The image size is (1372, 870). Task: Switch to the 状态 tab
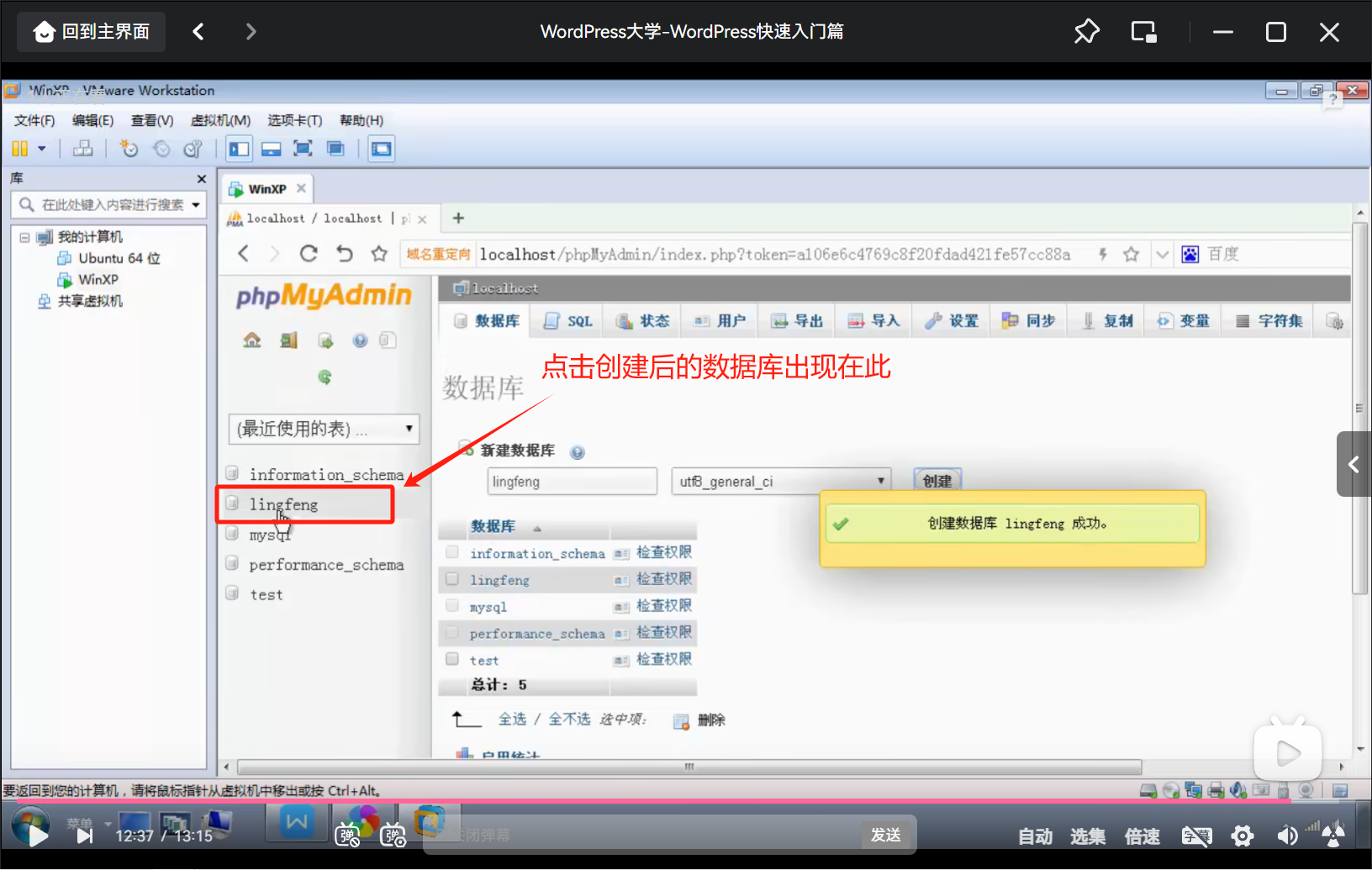coord(643,321)
